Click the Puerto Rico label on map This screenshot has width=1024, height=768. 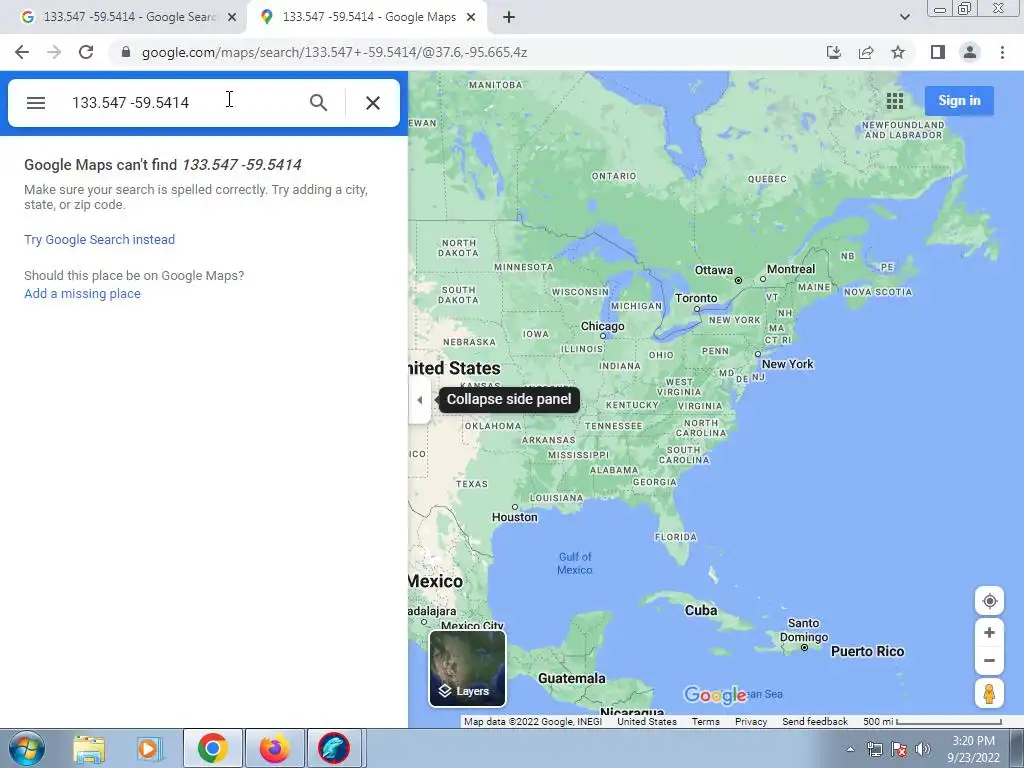tap(867, 651)
